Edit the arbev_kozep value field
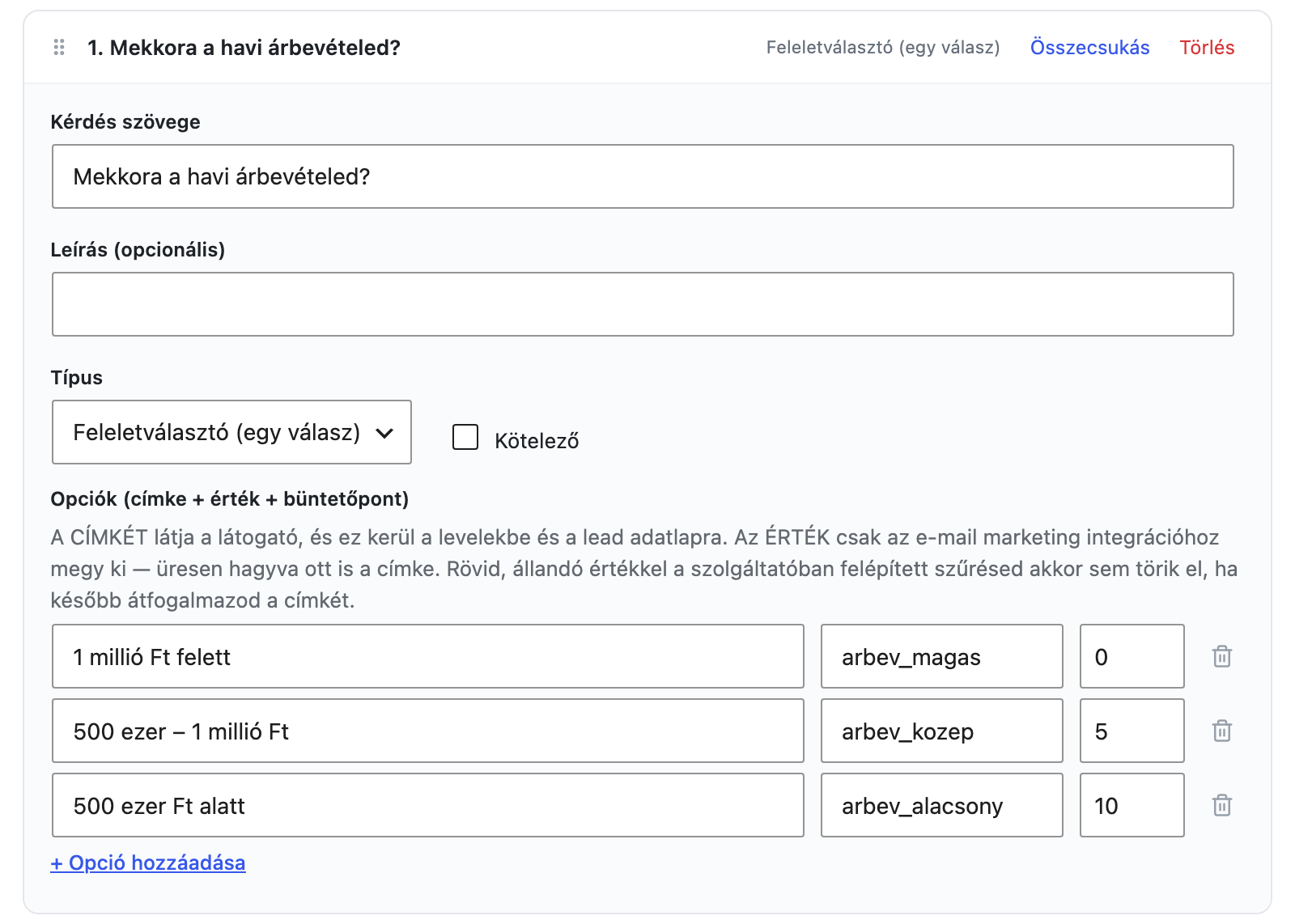The image size is (1295, 924). 942,731
